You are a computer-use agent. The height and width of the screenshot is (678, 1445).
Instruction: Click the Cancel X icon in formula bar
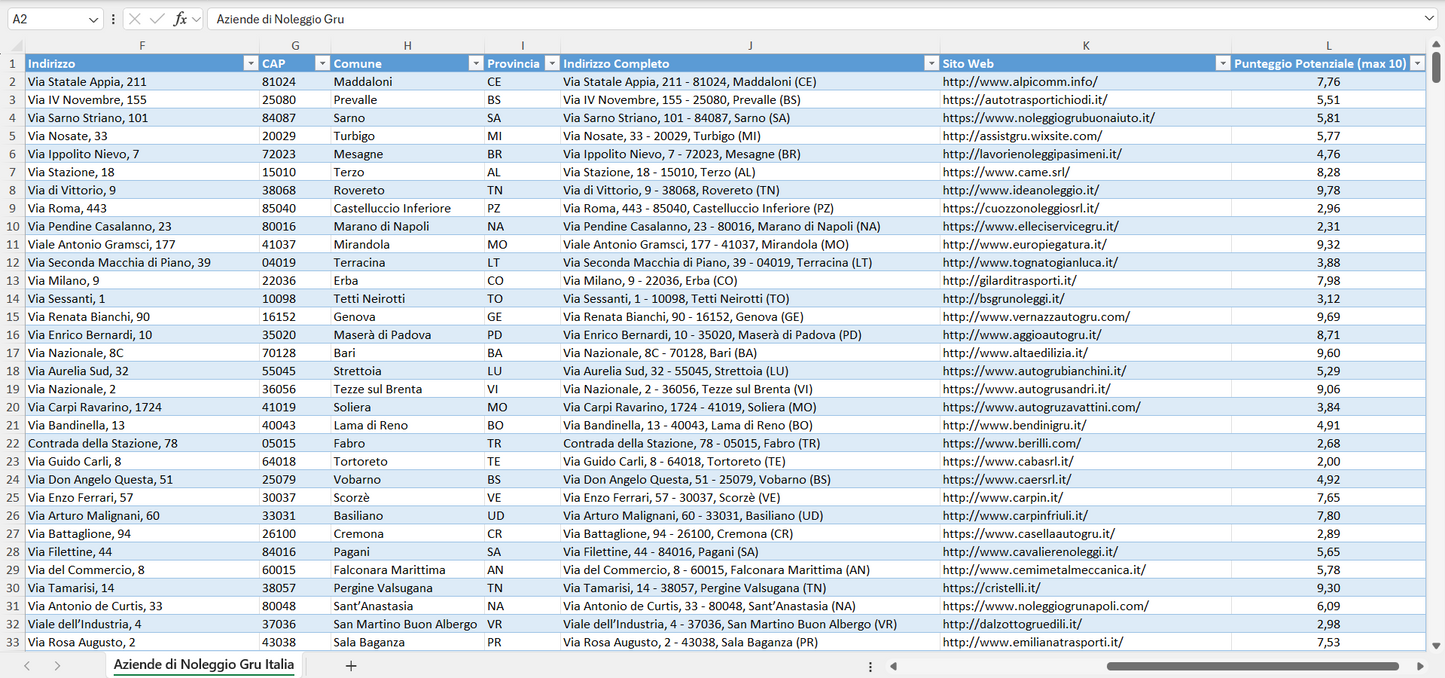coord(135,19)
